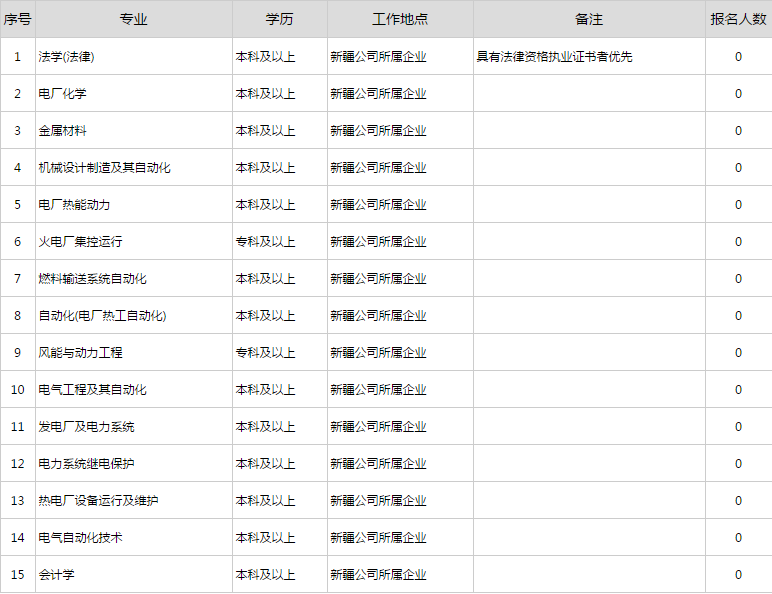This screenshot has width=772, height=594.
Task: Click the 电气工程及其自动化 entry
Action: (92, 390)
